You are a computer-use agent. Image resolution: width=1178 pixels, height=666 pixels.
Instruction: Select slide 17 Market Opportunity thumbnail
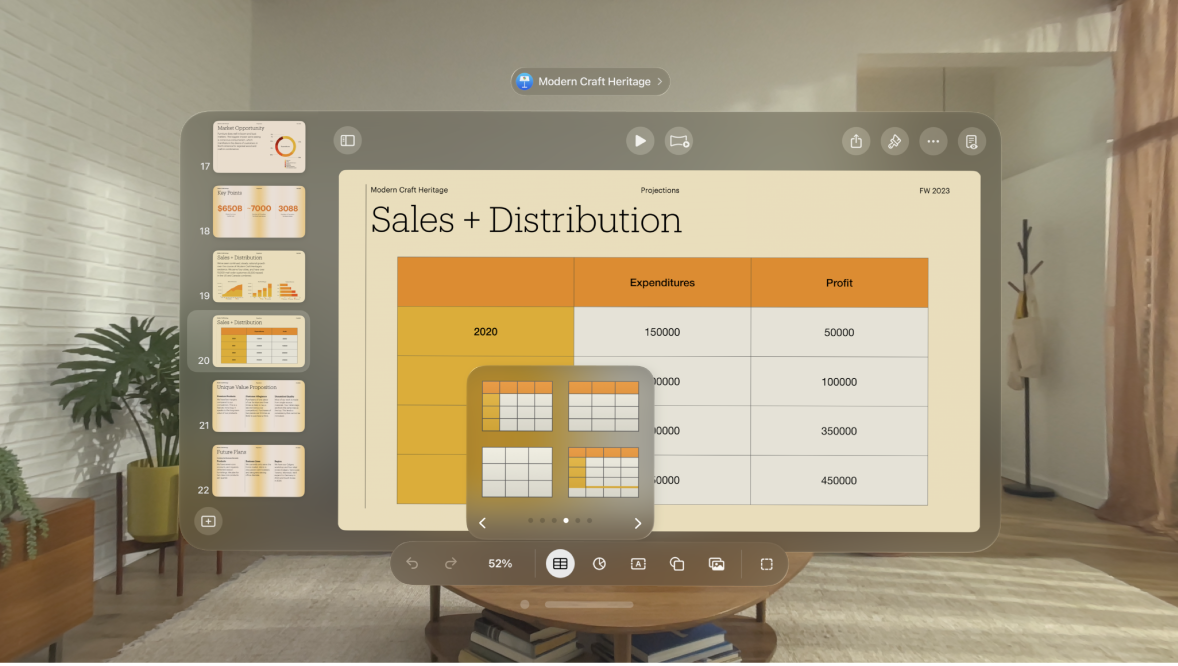coord(259,147)
